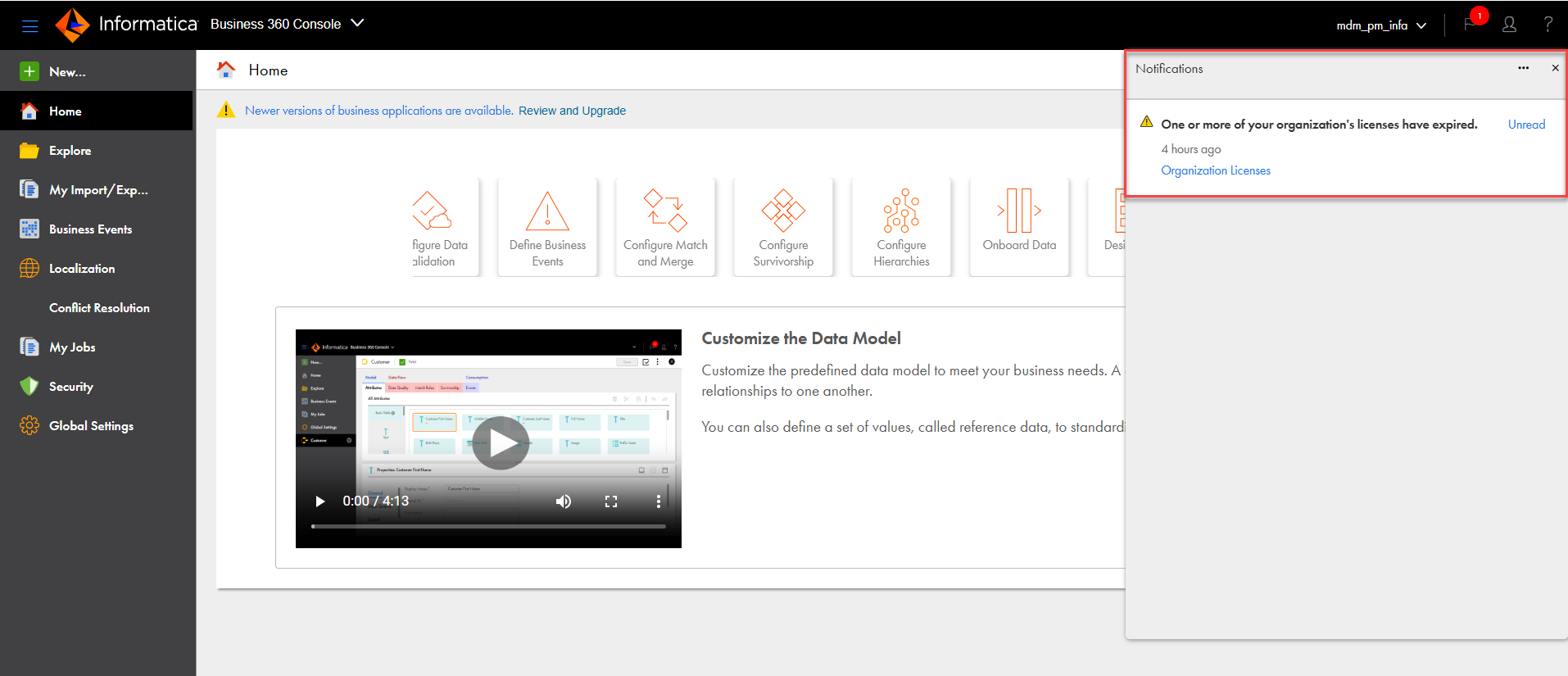The height and width of the screenshot is (676, 1568).
Task: Open the mdm_pm_infa organization dropdown
Action: pos(1381,25)
